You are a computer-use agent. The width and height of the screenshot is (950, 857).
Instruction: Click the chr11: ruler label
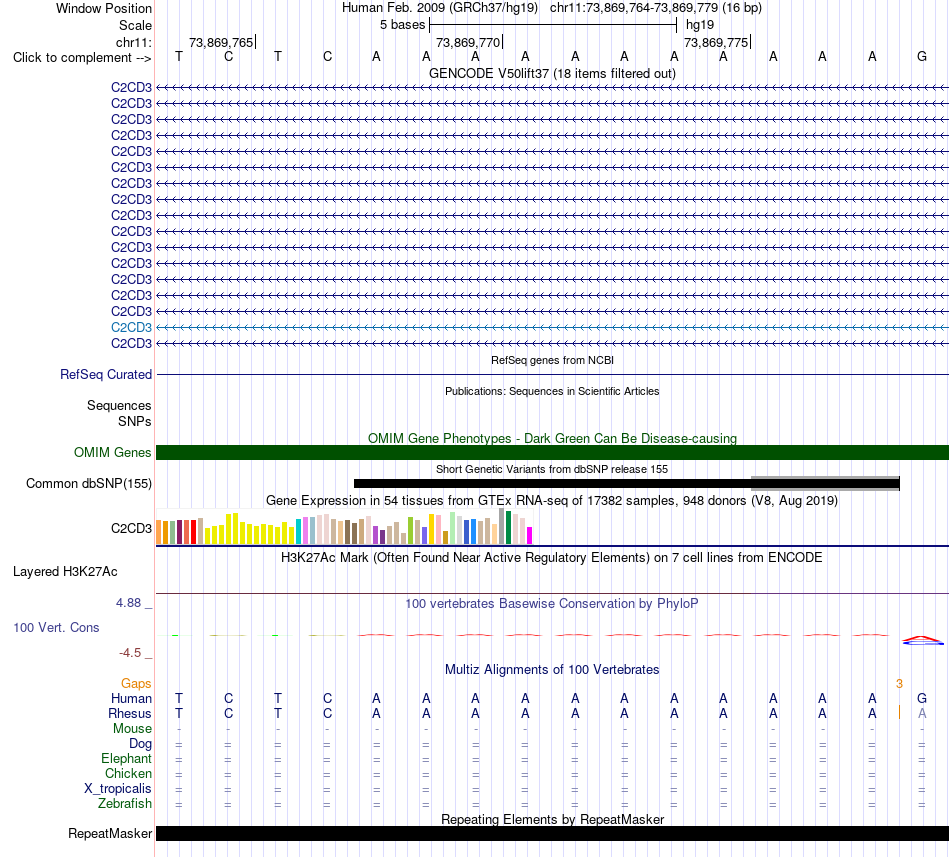[133, 42]
